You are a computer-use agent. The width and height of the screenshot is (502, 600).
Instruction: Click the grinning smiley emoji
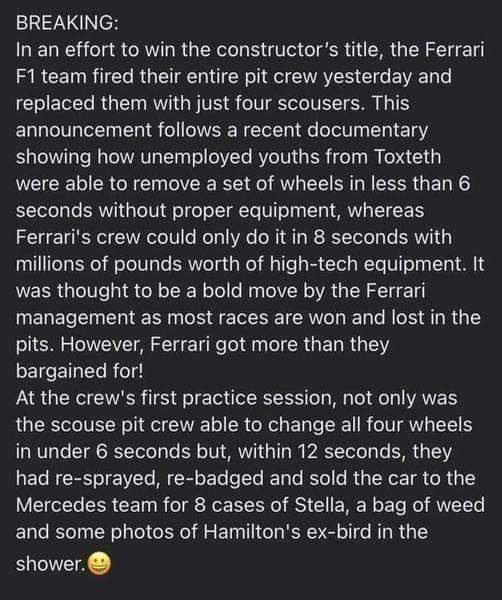point(99,564)
